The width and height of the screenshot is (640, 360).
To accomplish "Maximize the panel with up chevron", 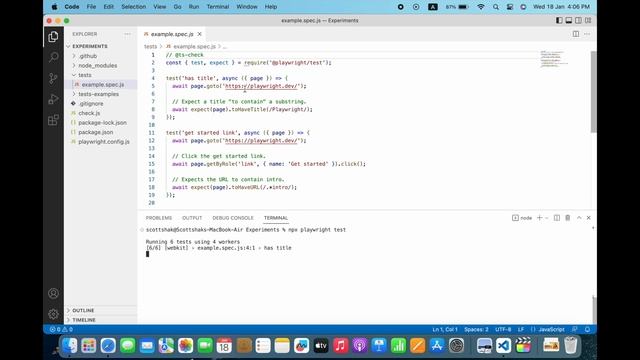I will click(x=579, y=218).
